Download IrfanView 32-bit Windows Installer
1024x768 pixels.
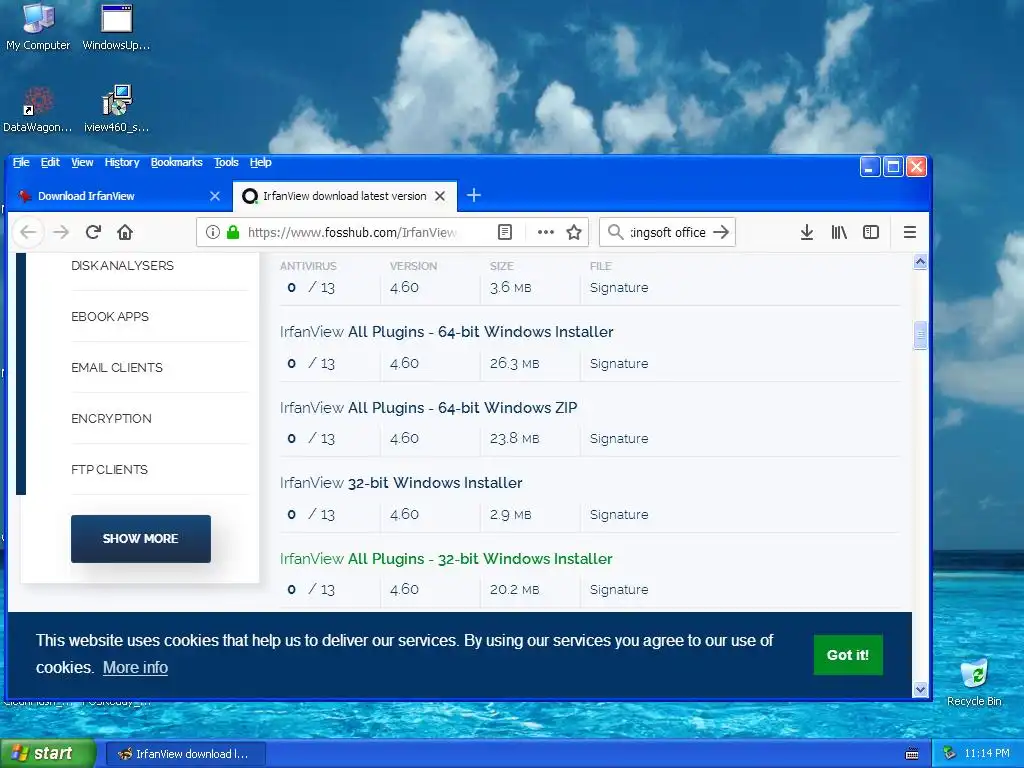point(401,483)
